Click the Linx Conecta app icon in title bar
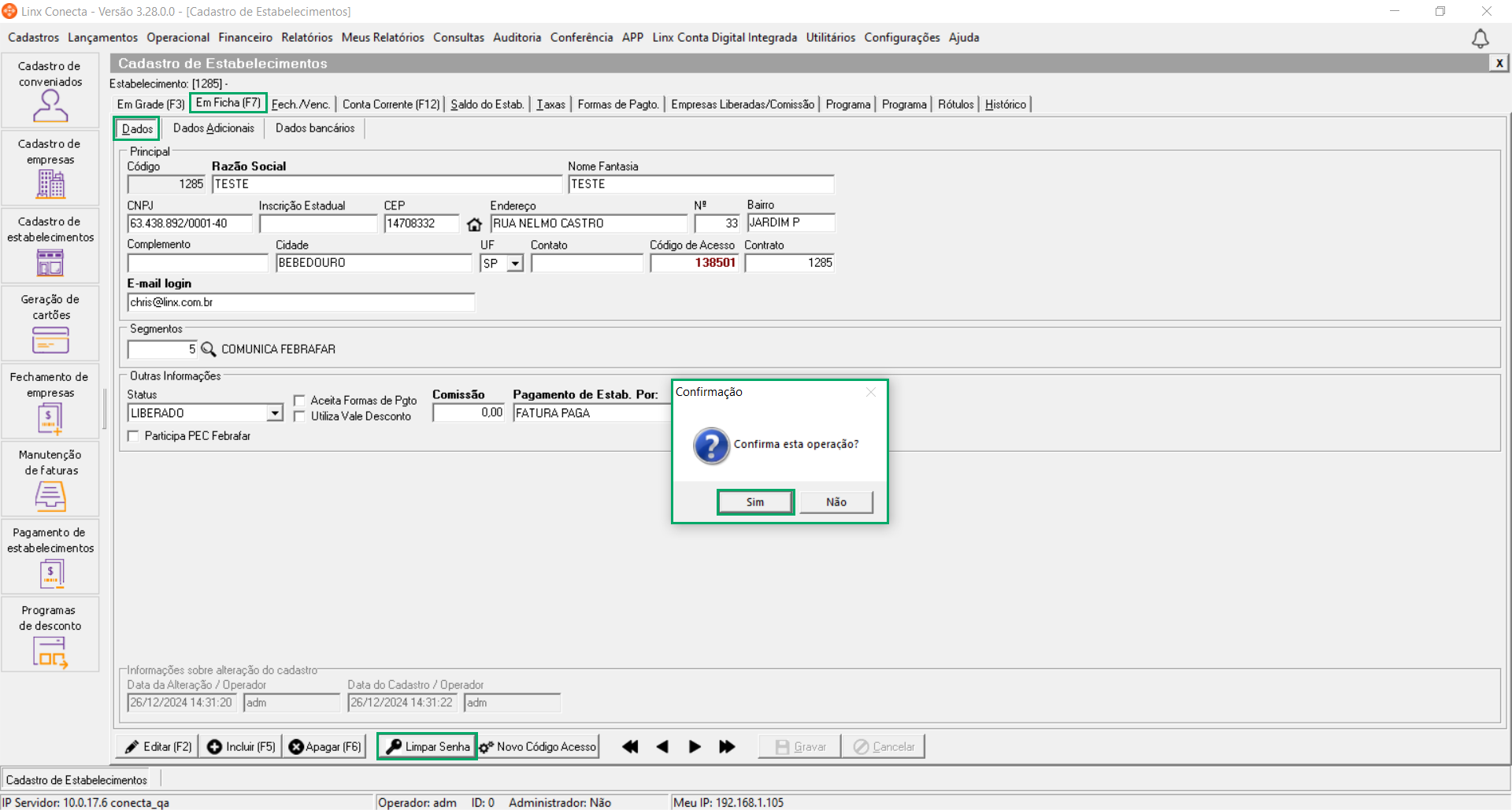This screenshot has height=810, width=1512. pos(9,11)
